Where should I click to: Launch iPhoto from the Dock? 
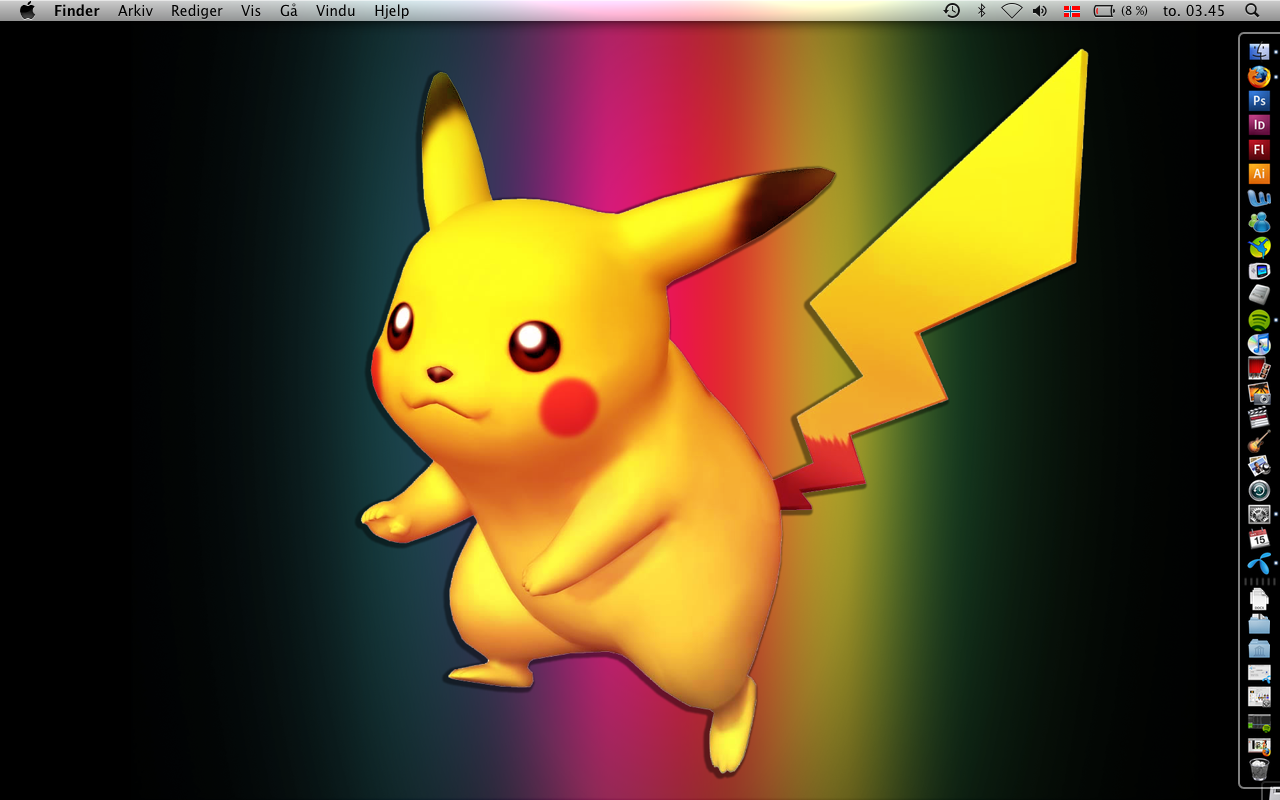coord(1259,393)
